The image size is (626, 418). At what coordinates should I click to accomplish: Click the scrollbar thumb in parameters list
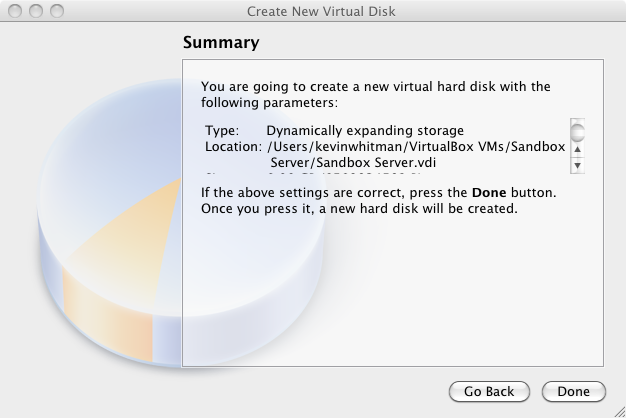coord(577,133)
